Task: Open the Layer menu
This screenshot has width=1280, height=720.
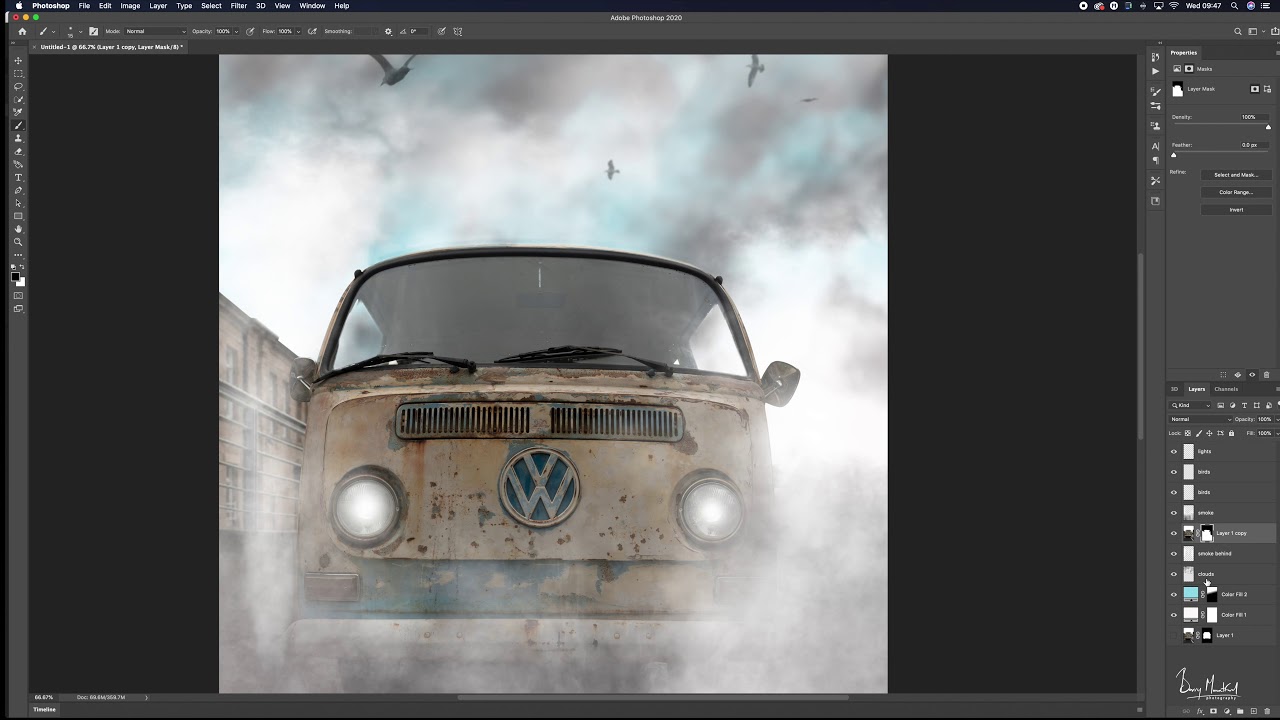Action: coord(158,6)
